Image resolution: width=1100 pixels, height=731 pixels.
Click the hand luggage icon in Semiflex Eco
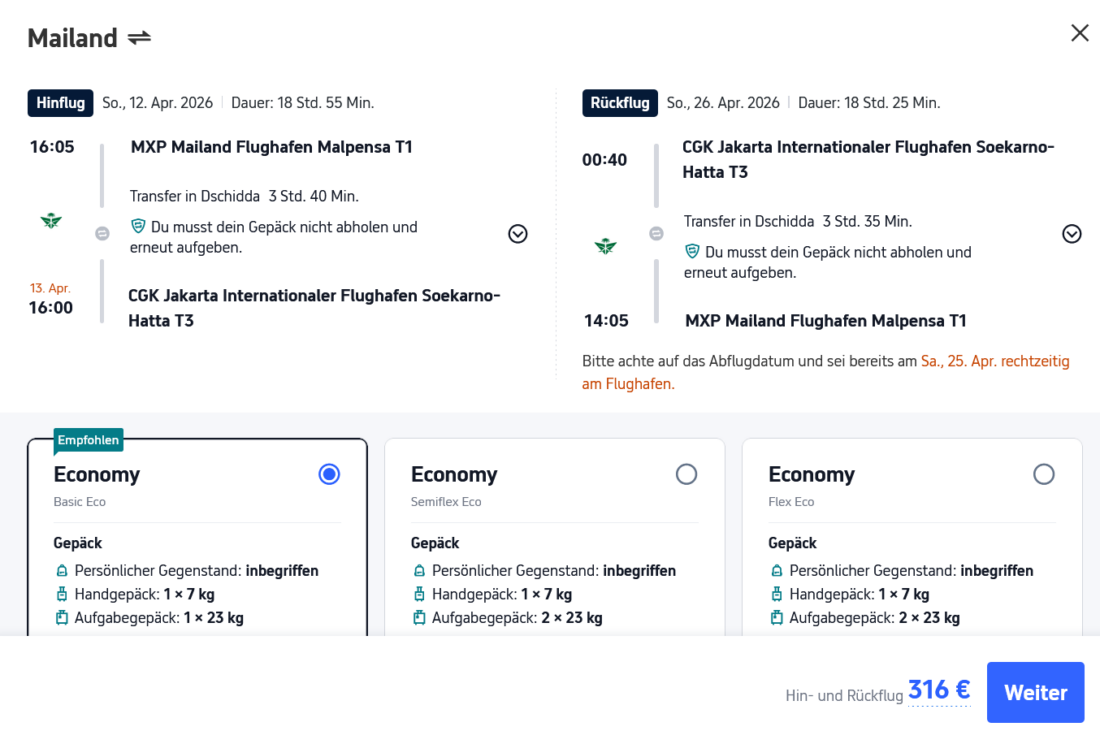coord(419,594)
